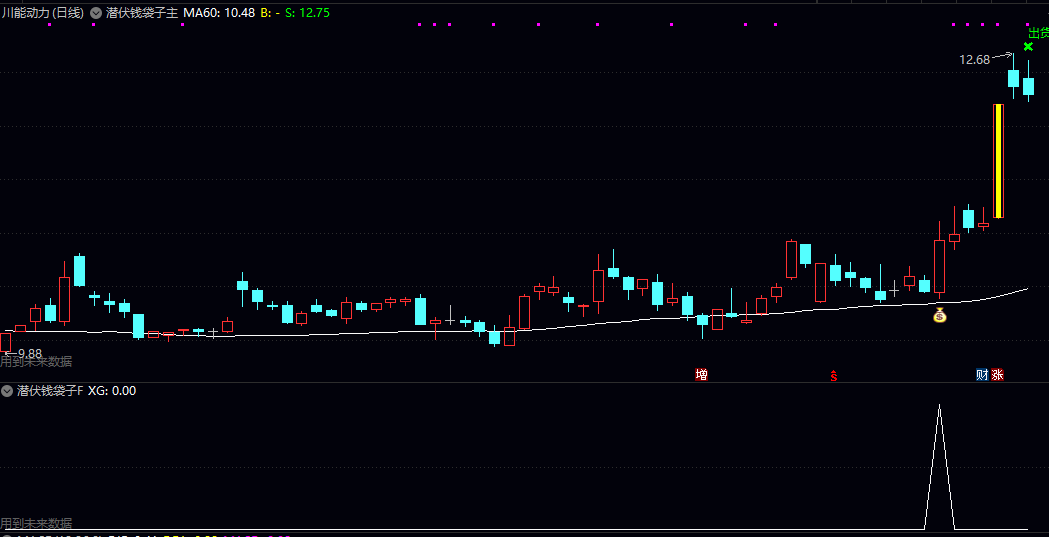Open the 潜伏钱袋子F sub-chart dropdown arrow
The width and height of the screenshot is (1049, 537).
[7, 391]
